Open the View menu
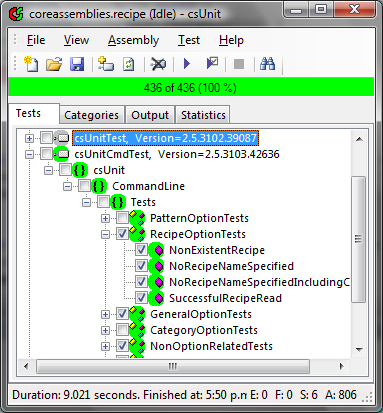 [76, 40]
